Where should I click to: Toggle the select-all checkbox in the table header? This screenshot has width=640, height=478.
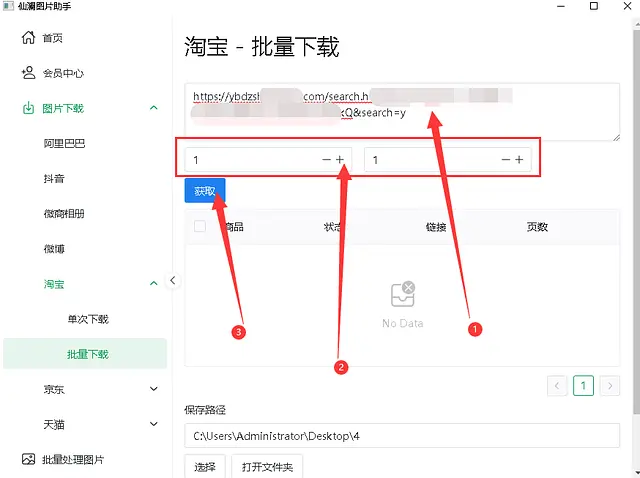pos(200,226)
